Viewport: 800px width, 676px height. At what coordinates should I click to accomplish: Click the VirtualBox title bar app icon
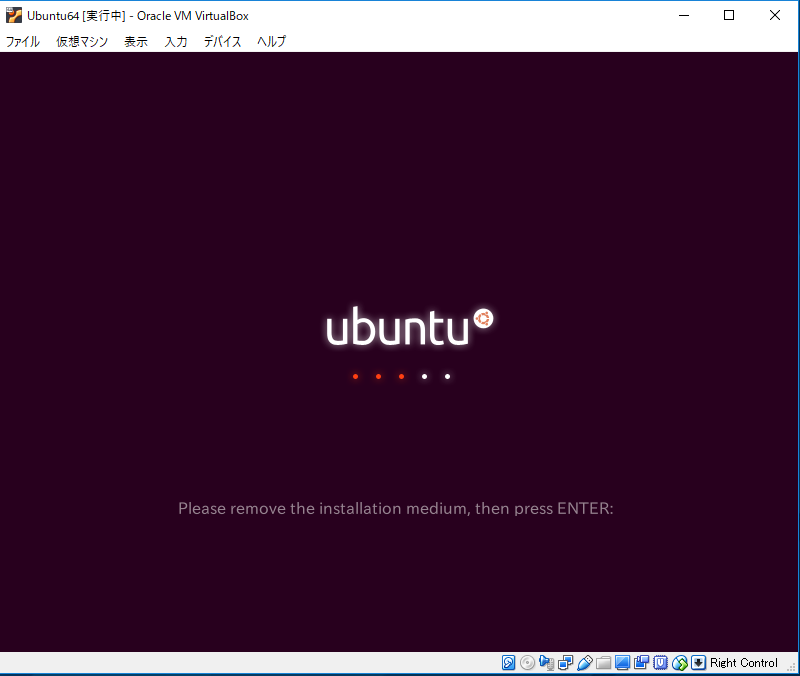pos(14,15)
